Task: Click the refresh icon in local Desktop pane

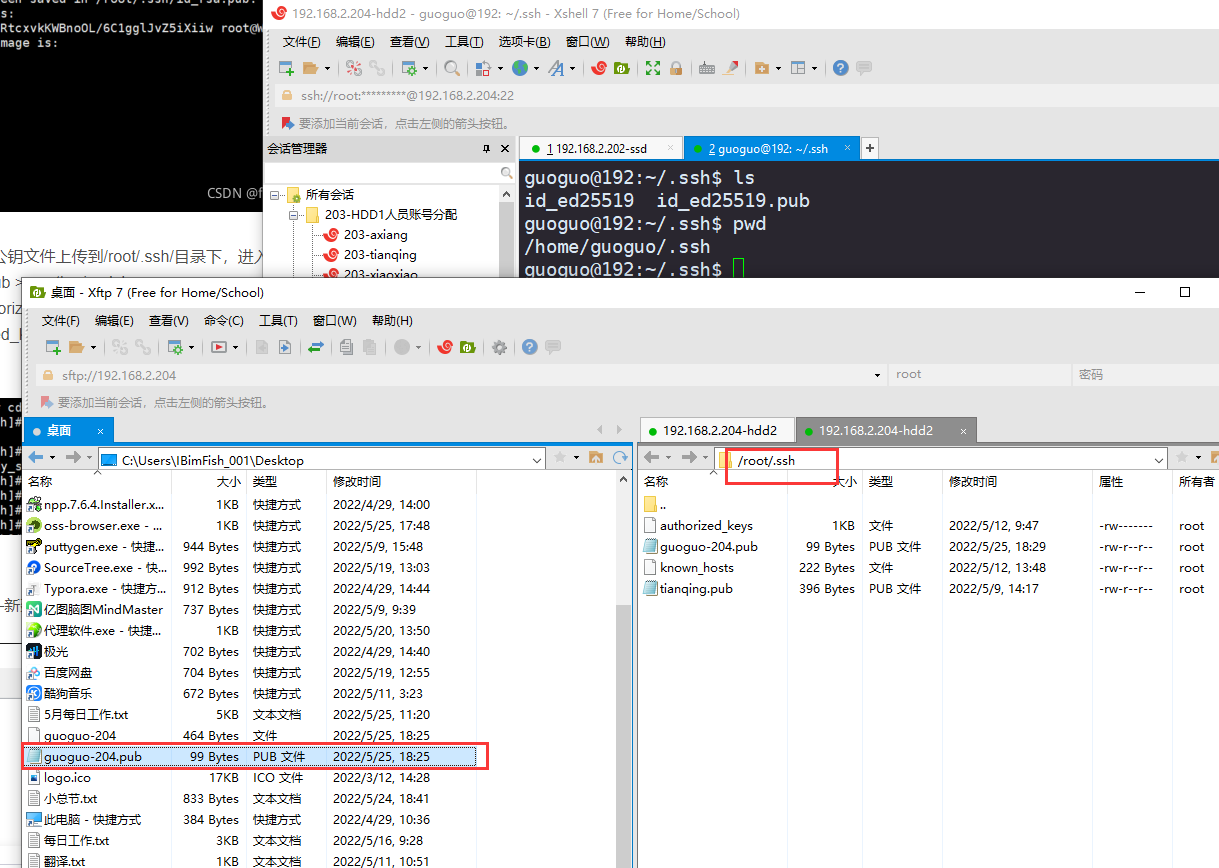Action: point(620,457)
